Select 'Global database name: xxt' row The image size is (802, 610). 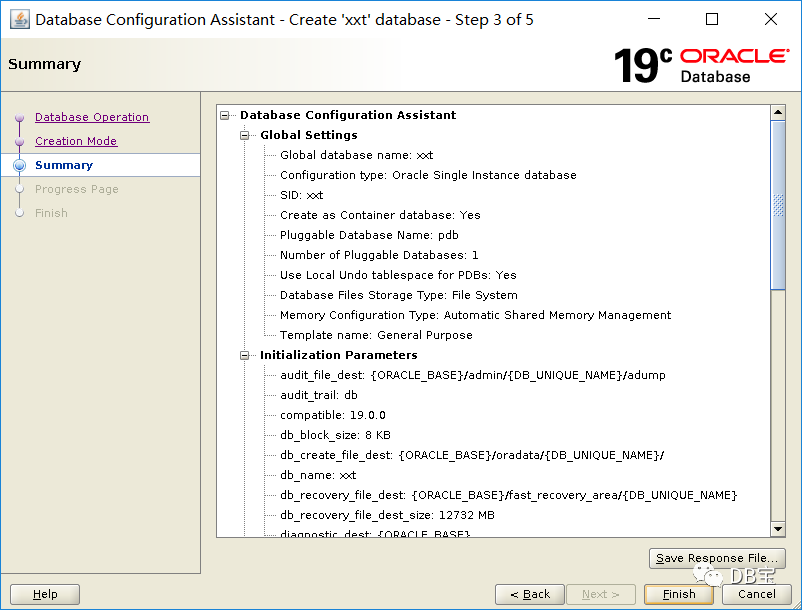[357, 155]
